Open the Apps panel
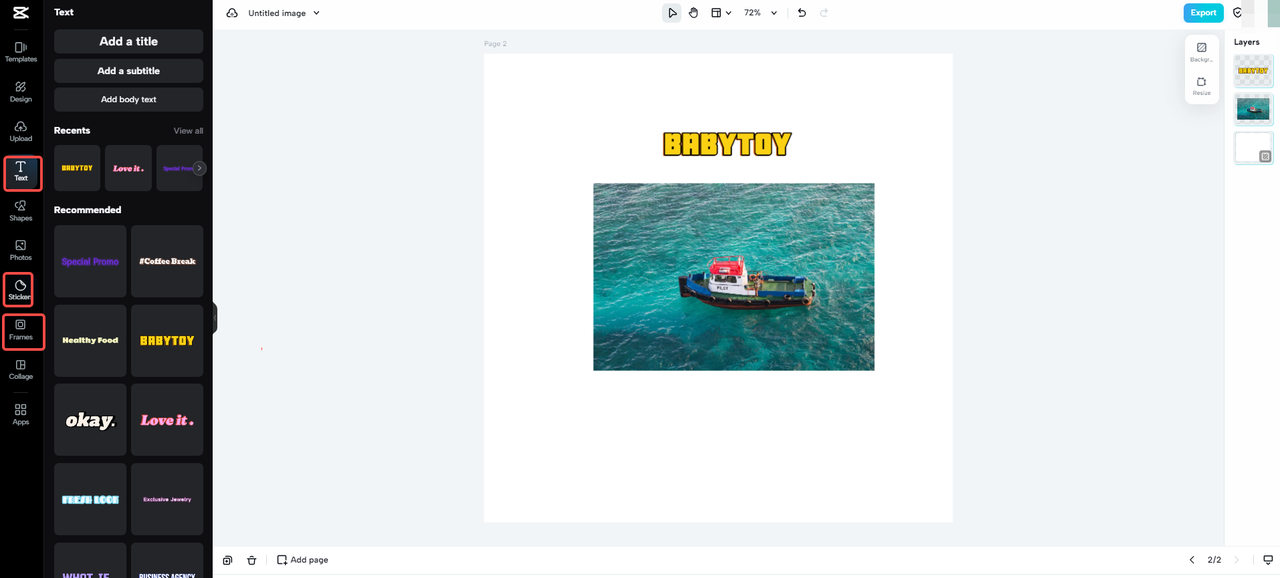 21,414
